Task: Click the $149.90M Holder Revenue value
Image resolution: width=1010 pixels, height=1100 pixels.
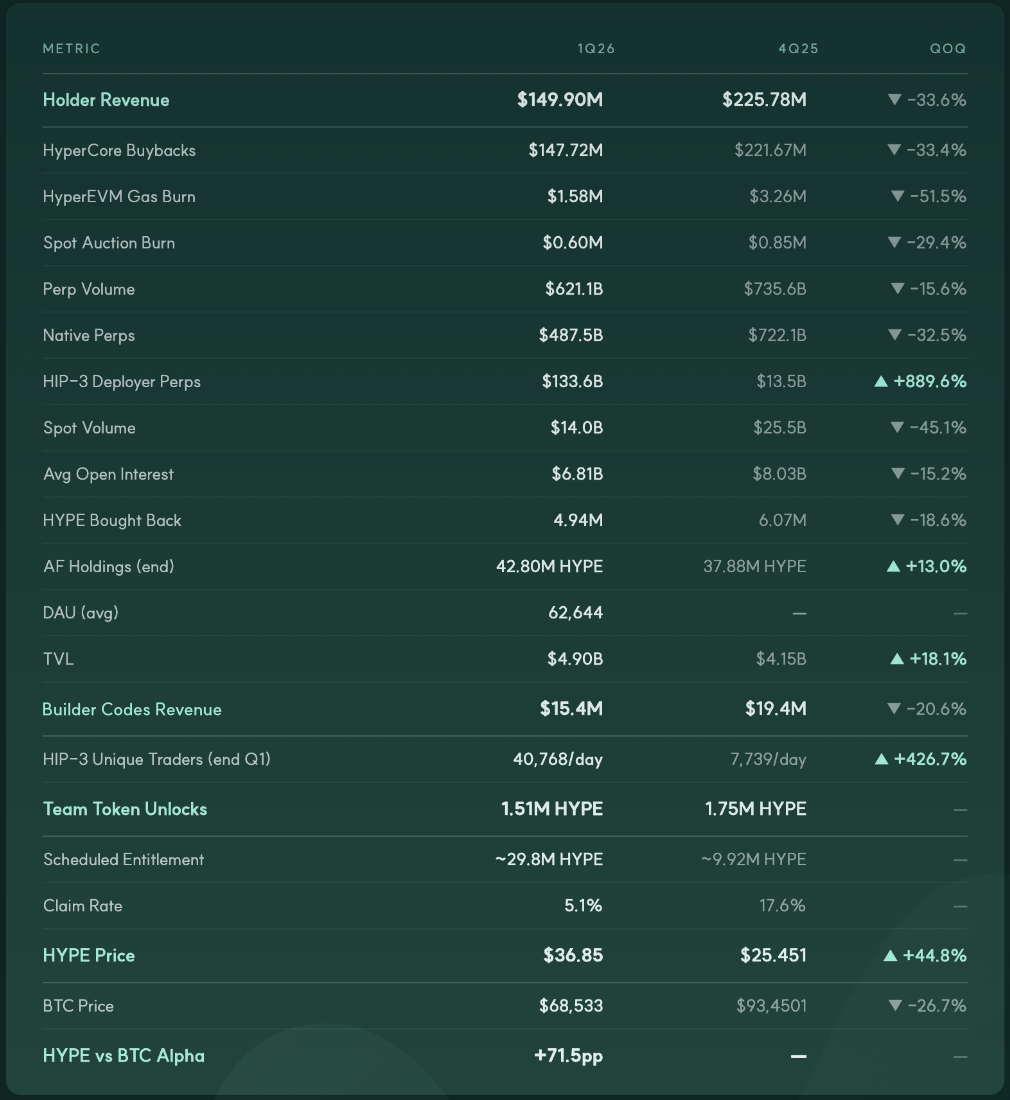Action: click(x=560, y=100)
